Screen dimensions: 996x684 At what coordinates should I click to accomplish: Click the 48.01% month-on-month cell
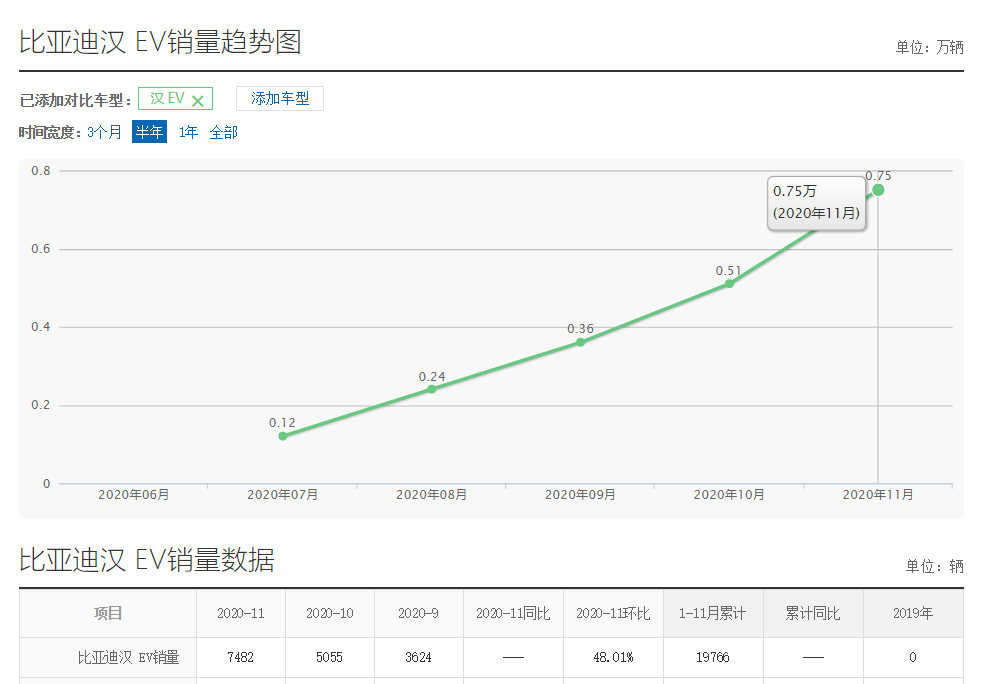[613, 657]
